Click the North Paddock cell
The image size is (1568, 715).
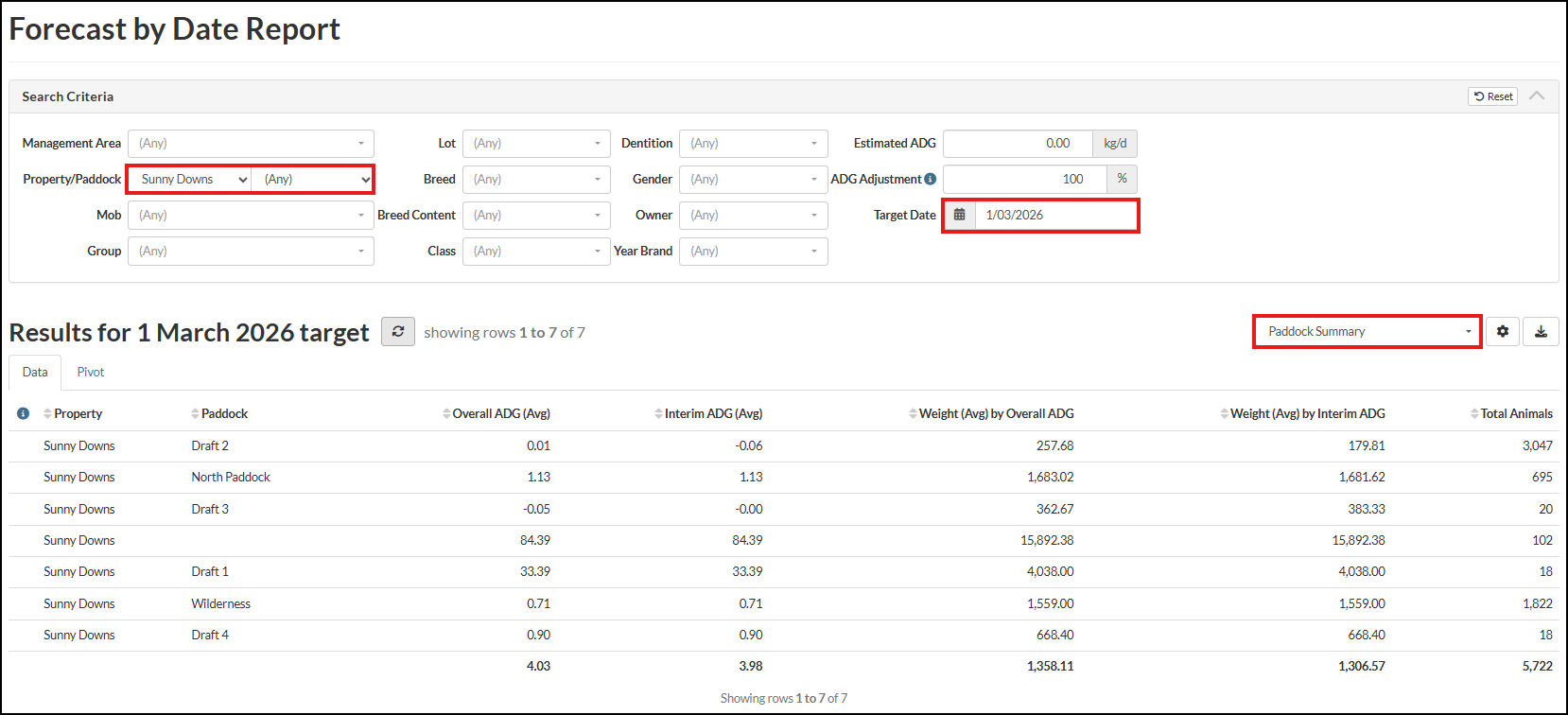pyautogui.click(x=231, y=478)
